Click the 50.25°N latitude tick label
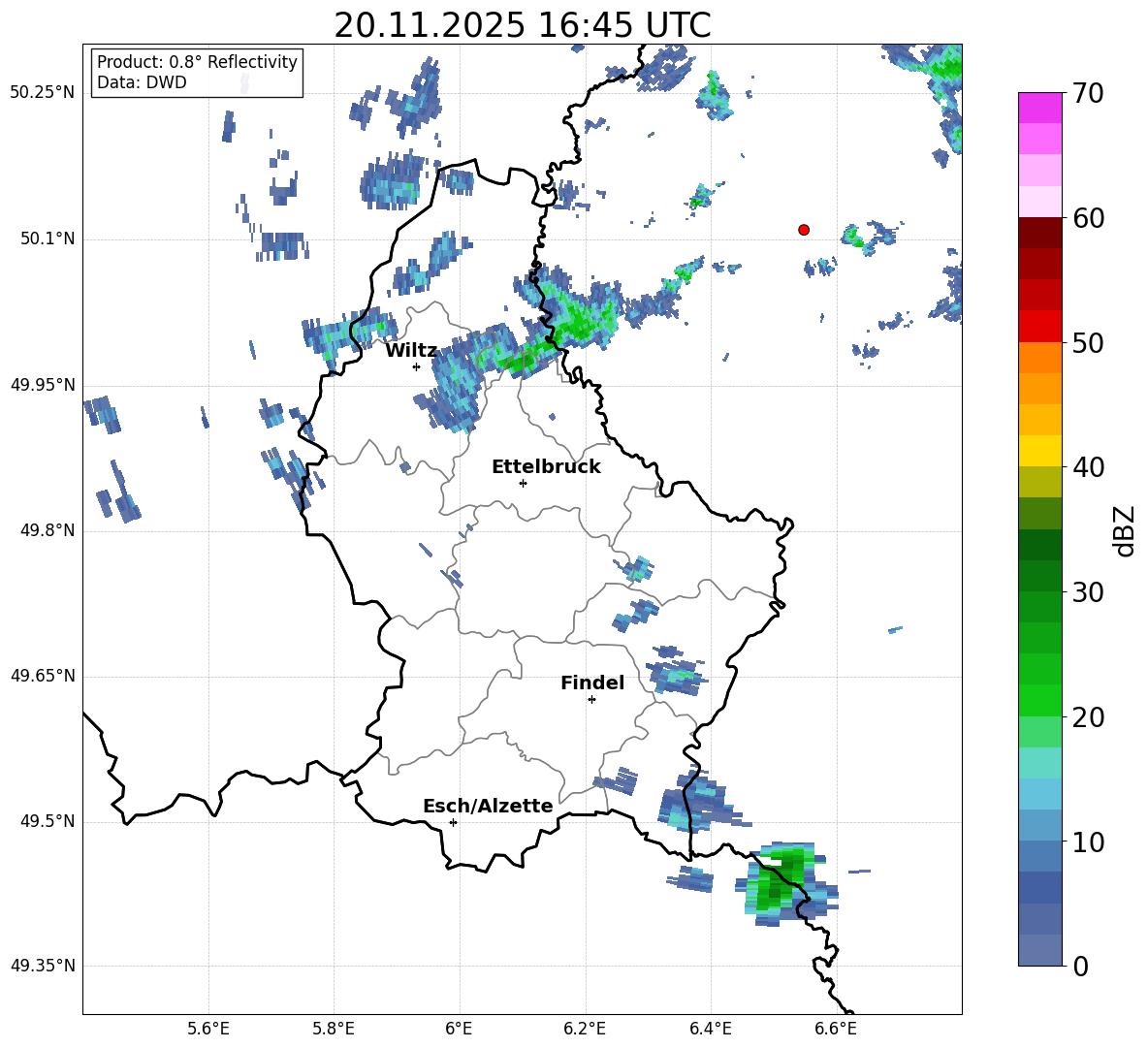This screenshot has height=1048, width=1148. pos(43,93)
